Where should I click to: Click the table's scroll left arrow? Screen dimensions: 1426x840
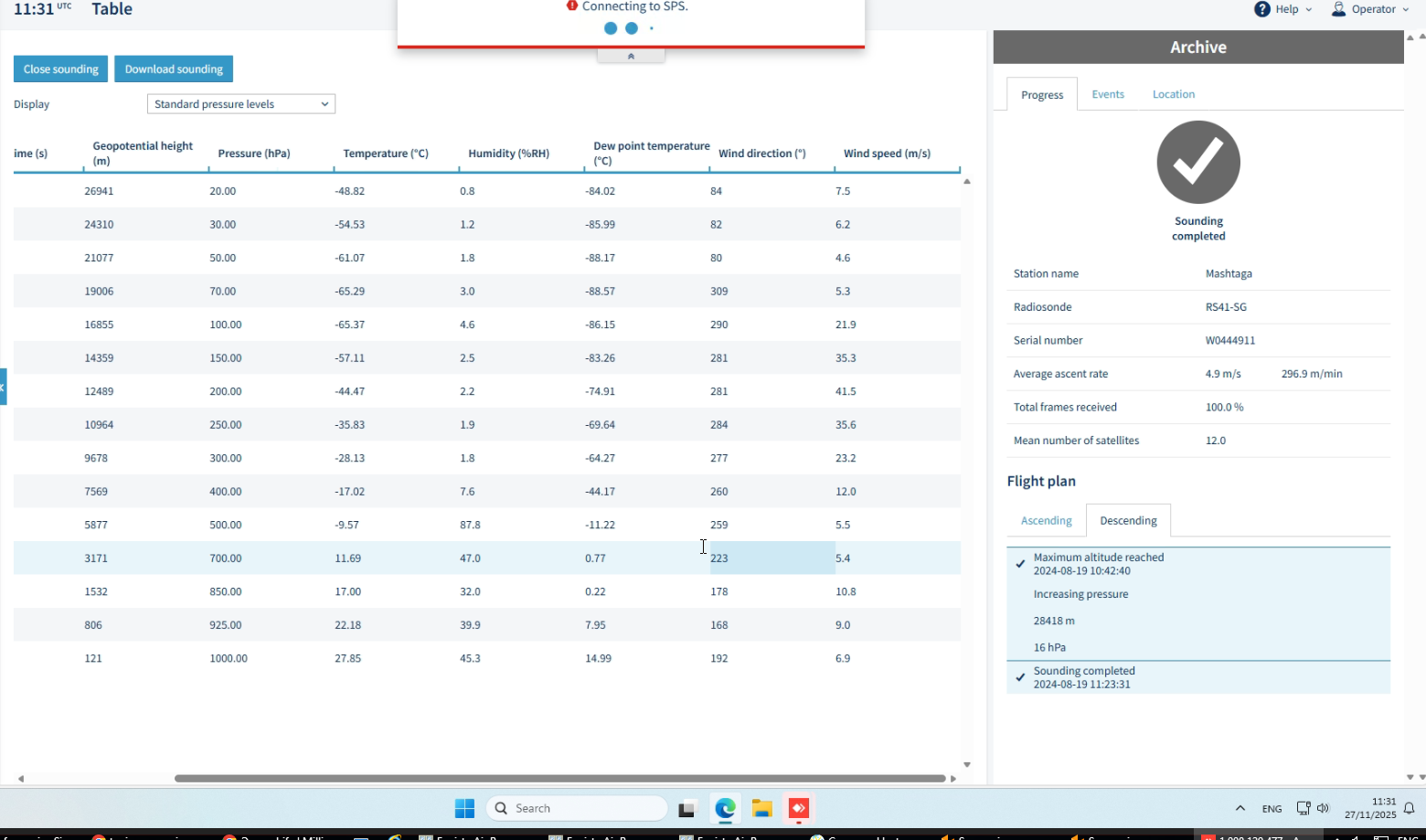pos(20,779)
